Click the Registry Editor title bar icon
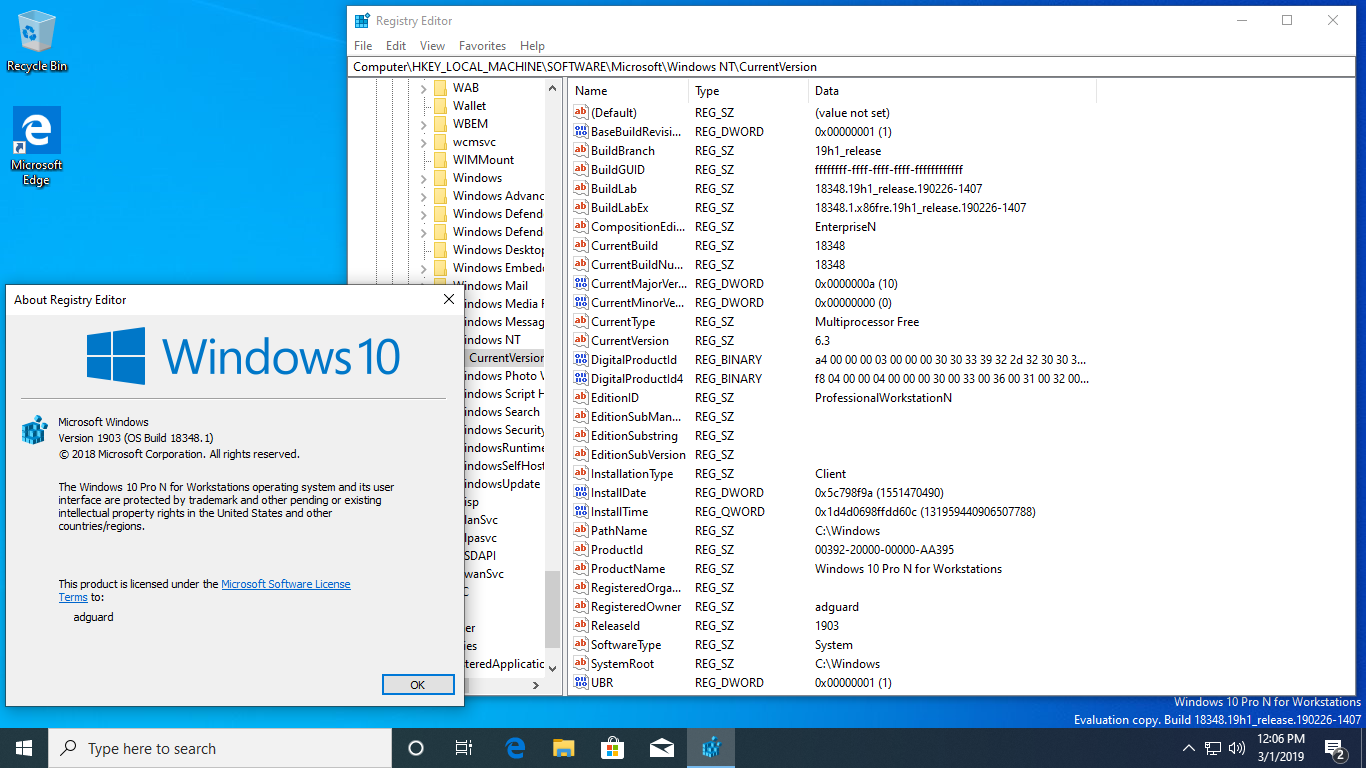Viewport: 1366px width, 768px height. (362, 20)
